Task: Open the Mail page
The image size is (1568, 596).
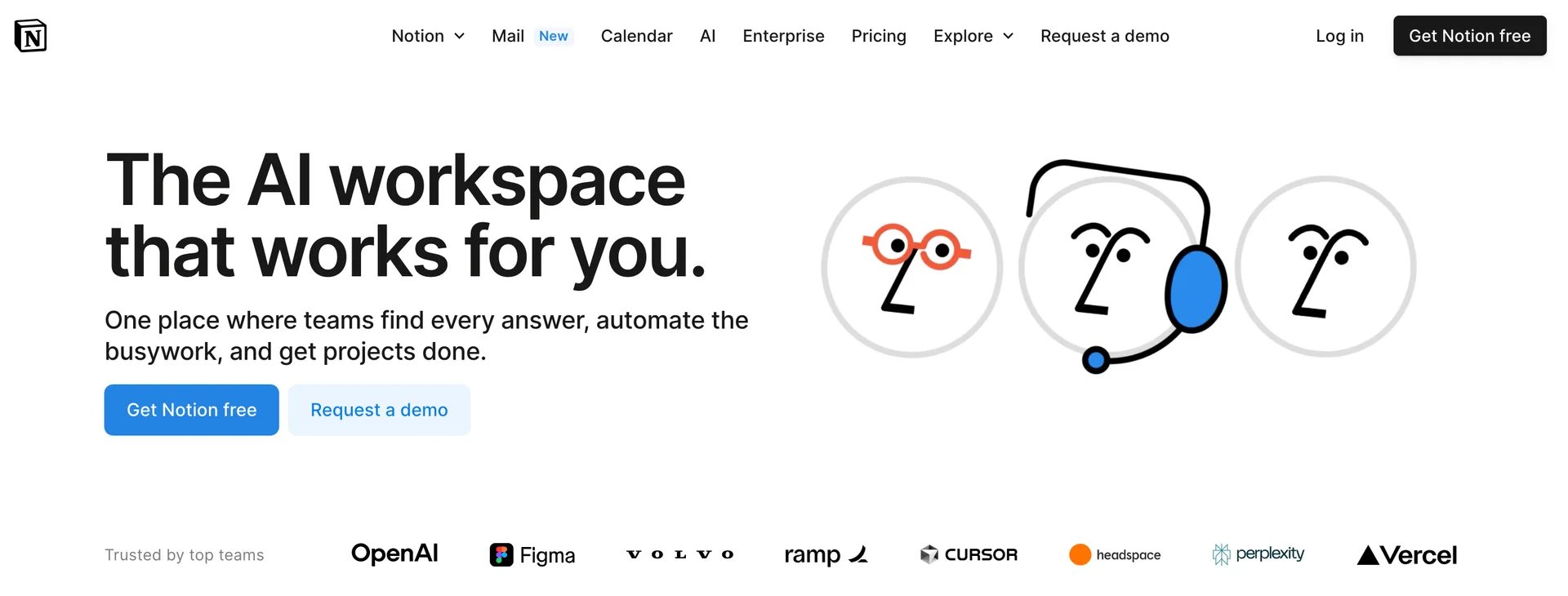Action: pos(508,36)
